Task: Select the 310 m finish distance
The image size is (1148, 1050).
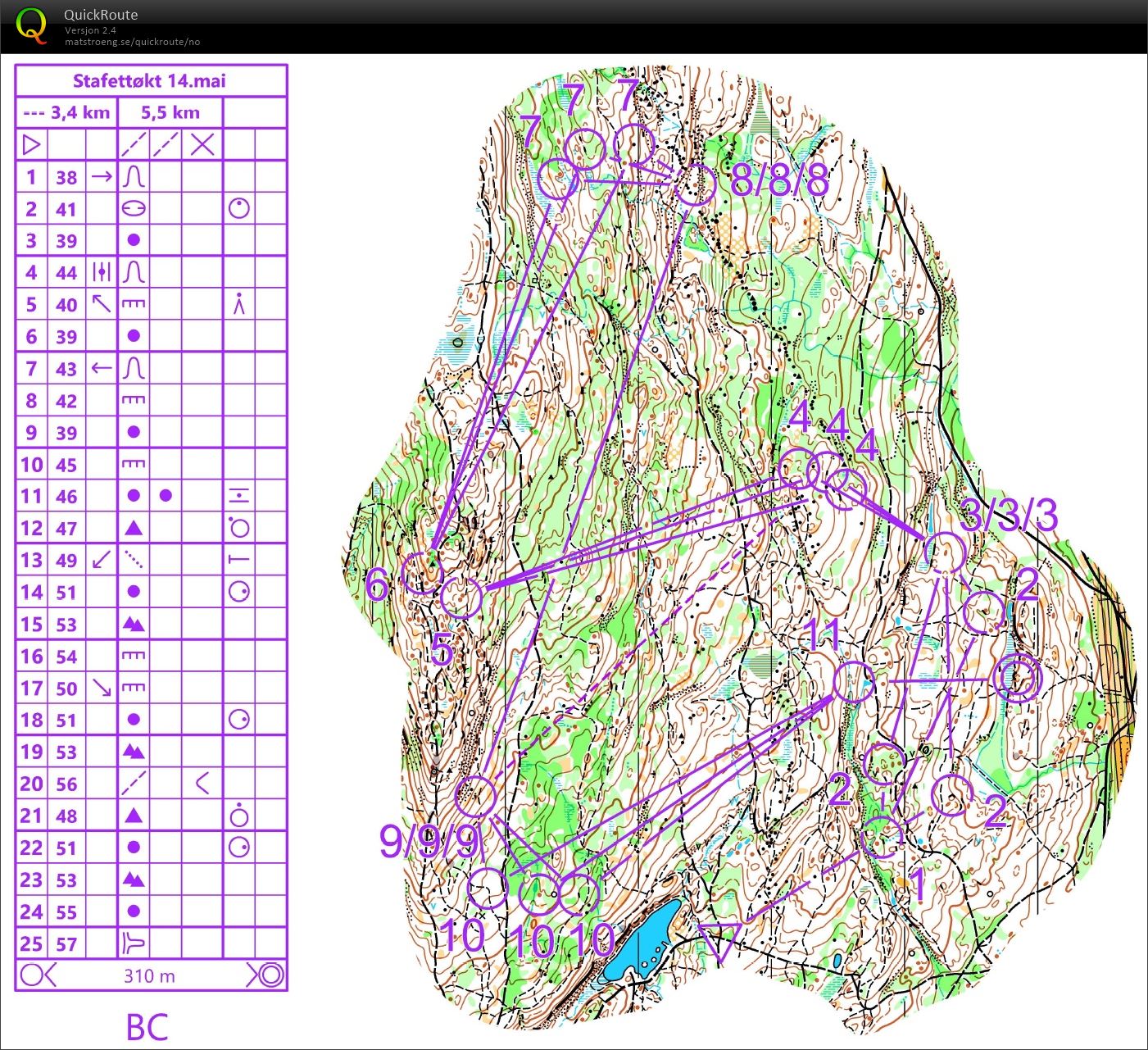Action: point(149,976)
